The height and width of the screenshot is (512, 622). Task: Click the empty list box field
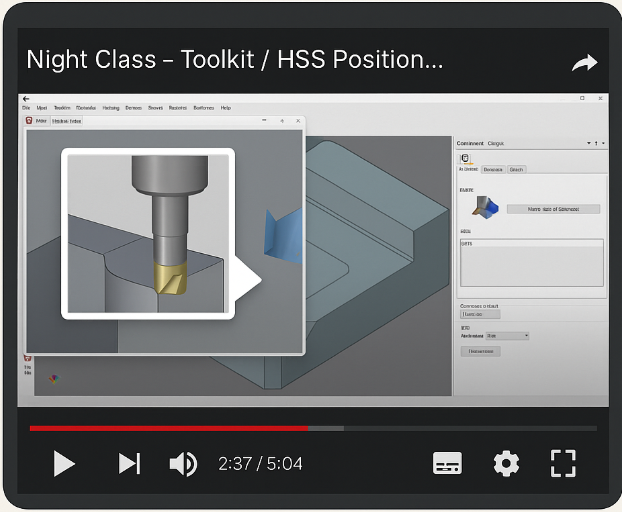coord(532,263)
